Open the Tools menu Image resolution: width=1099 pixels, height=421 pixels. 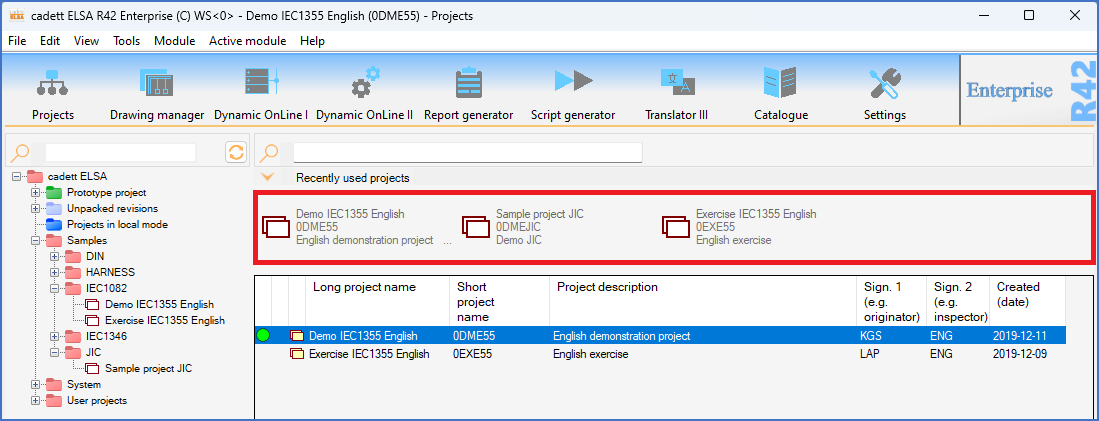click(127, 41)
